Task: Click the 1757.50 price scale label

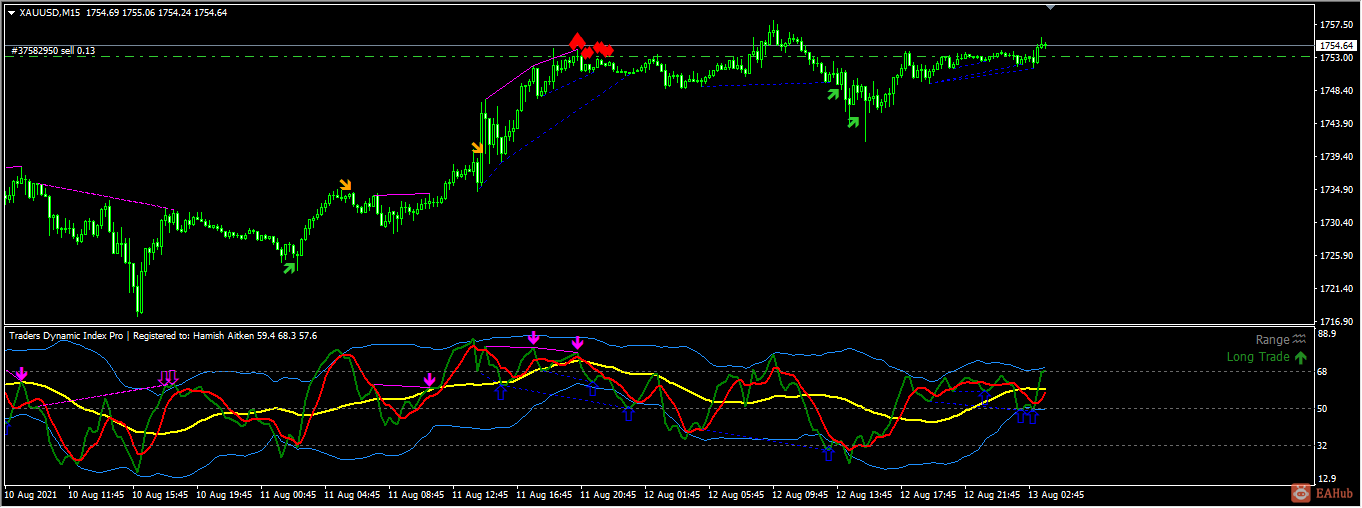Action: coord(1336,24)
